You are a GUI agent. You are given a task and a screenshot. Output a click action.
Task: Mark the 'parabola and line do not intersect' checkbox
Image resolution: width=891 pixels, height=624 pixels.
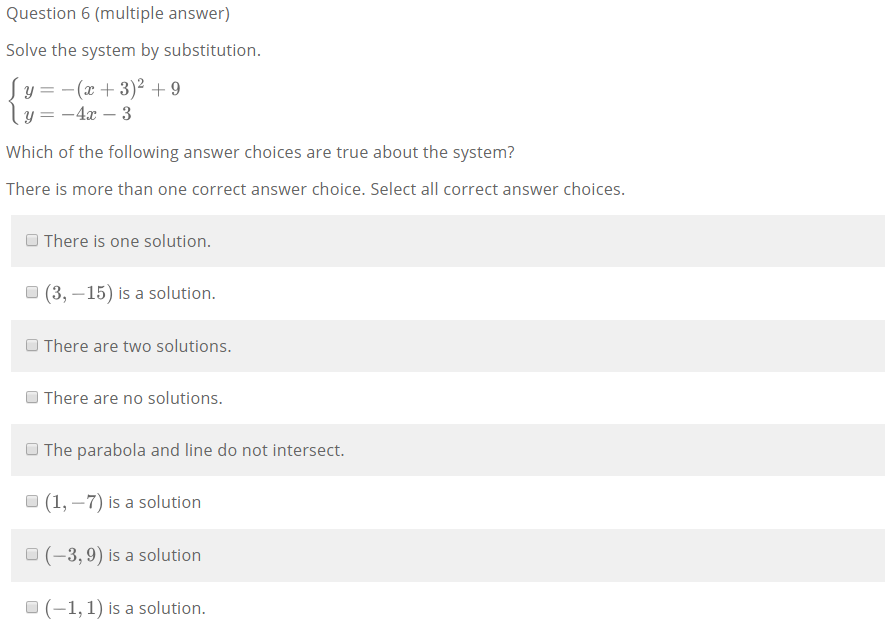tap(32, 449)
